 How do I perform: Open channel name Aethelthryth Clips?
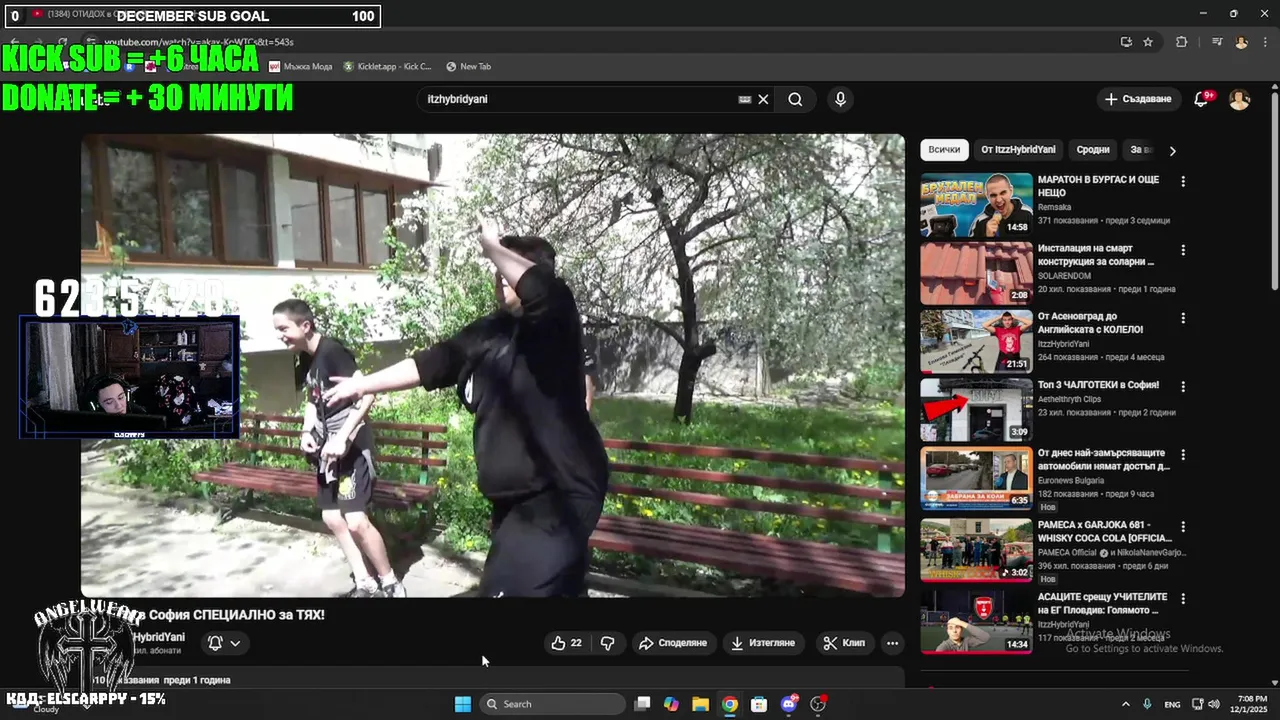1069,399
